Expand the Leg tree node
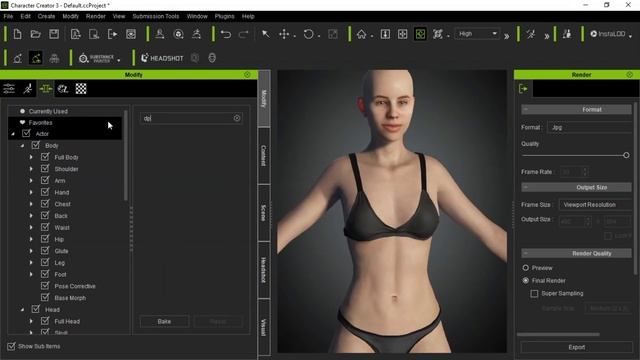 coord(31,262)
